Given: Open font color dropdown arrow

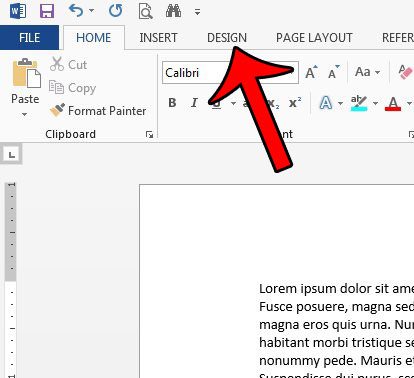Looking at the screenshot, I should pyautogui.click(x=409, y=103).
